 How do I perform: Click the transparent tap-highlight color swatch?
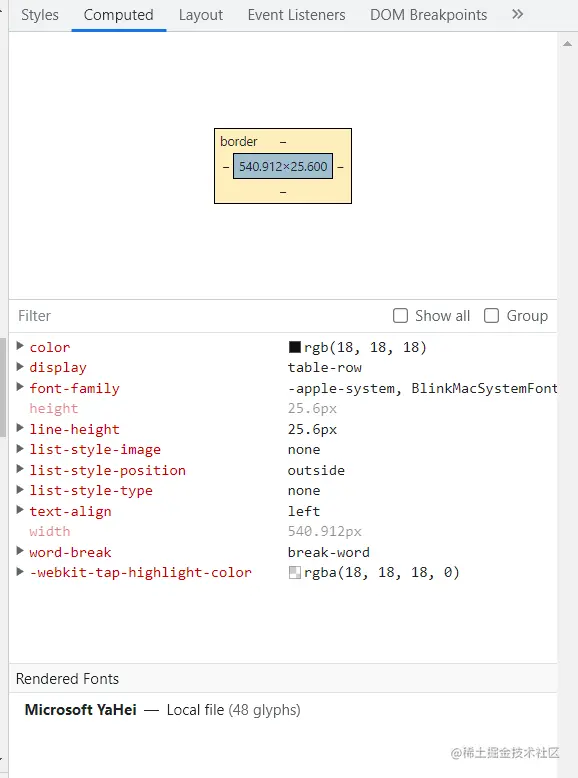point(295,573)
